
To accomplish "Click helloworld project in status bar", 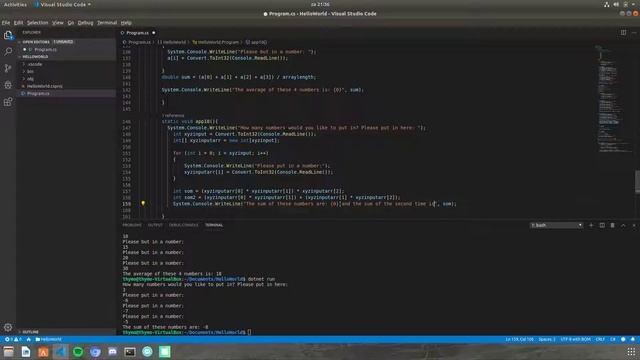I will click(48, 339).
